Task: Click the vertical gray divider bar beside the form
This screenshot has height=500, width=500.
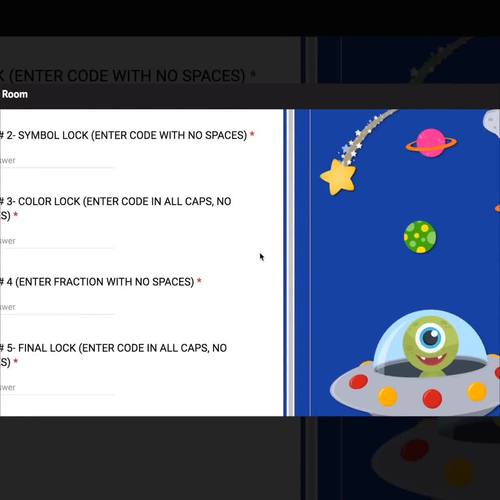Action: [291, 262]
